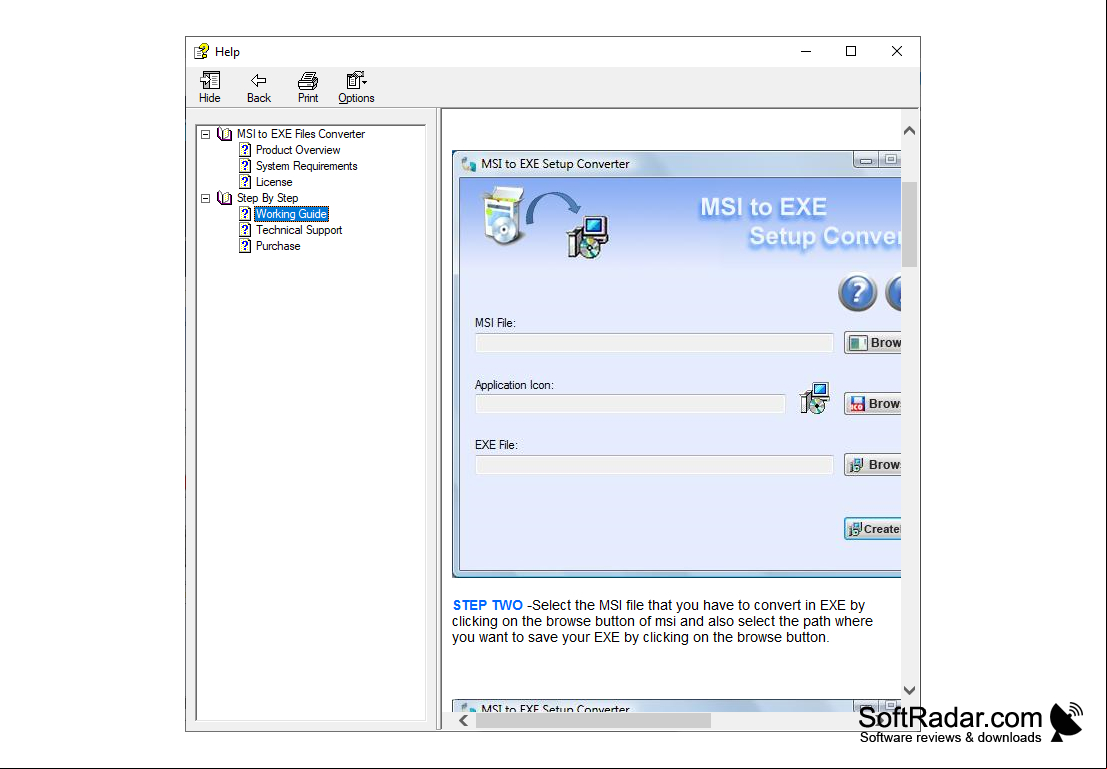Click the question mark icon beside System Requirements

point(245,166)
